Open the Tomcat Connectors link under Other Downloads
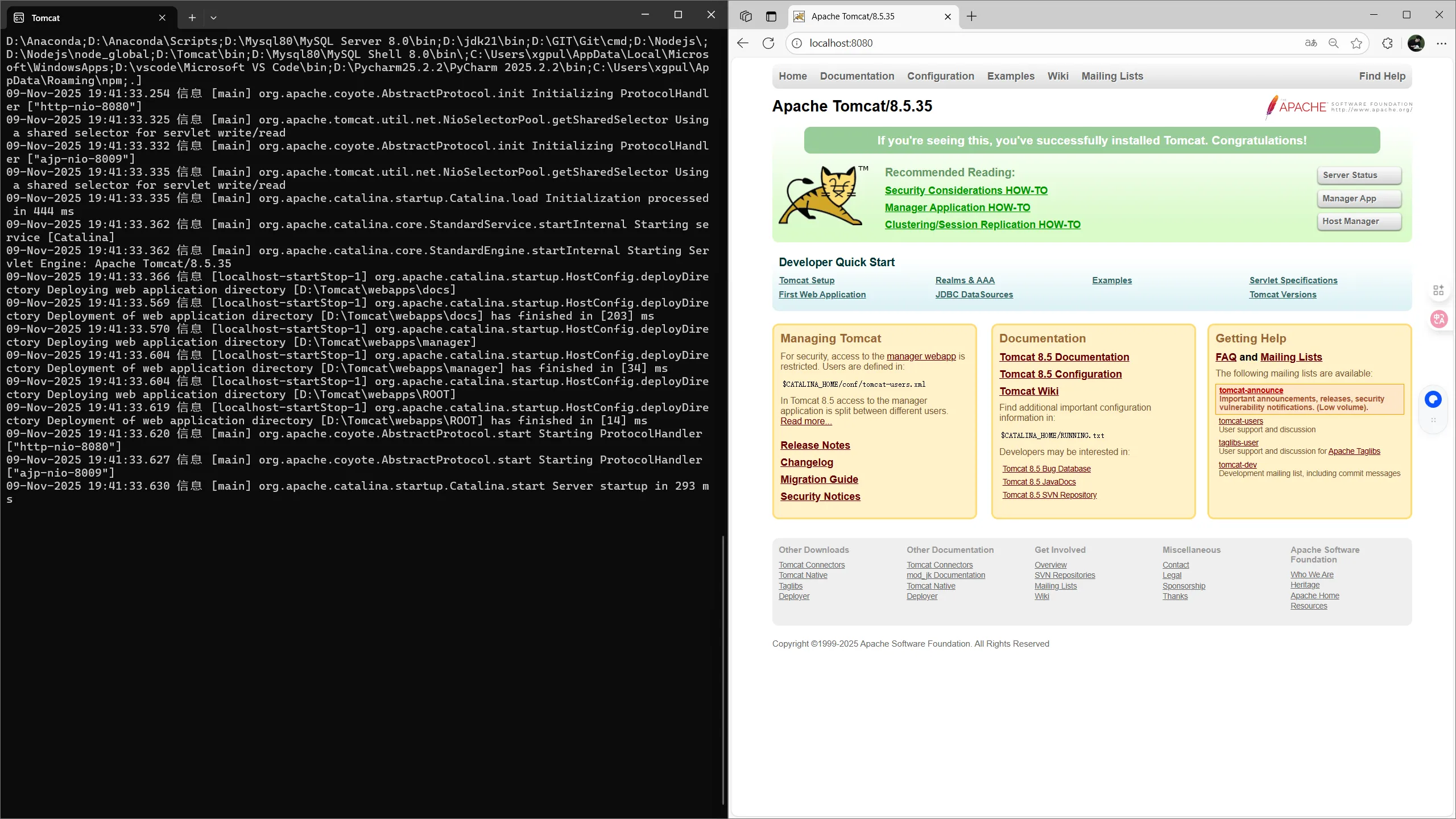Image resolution: width=1456 pixels, height=819 pixels. [812, 565]
